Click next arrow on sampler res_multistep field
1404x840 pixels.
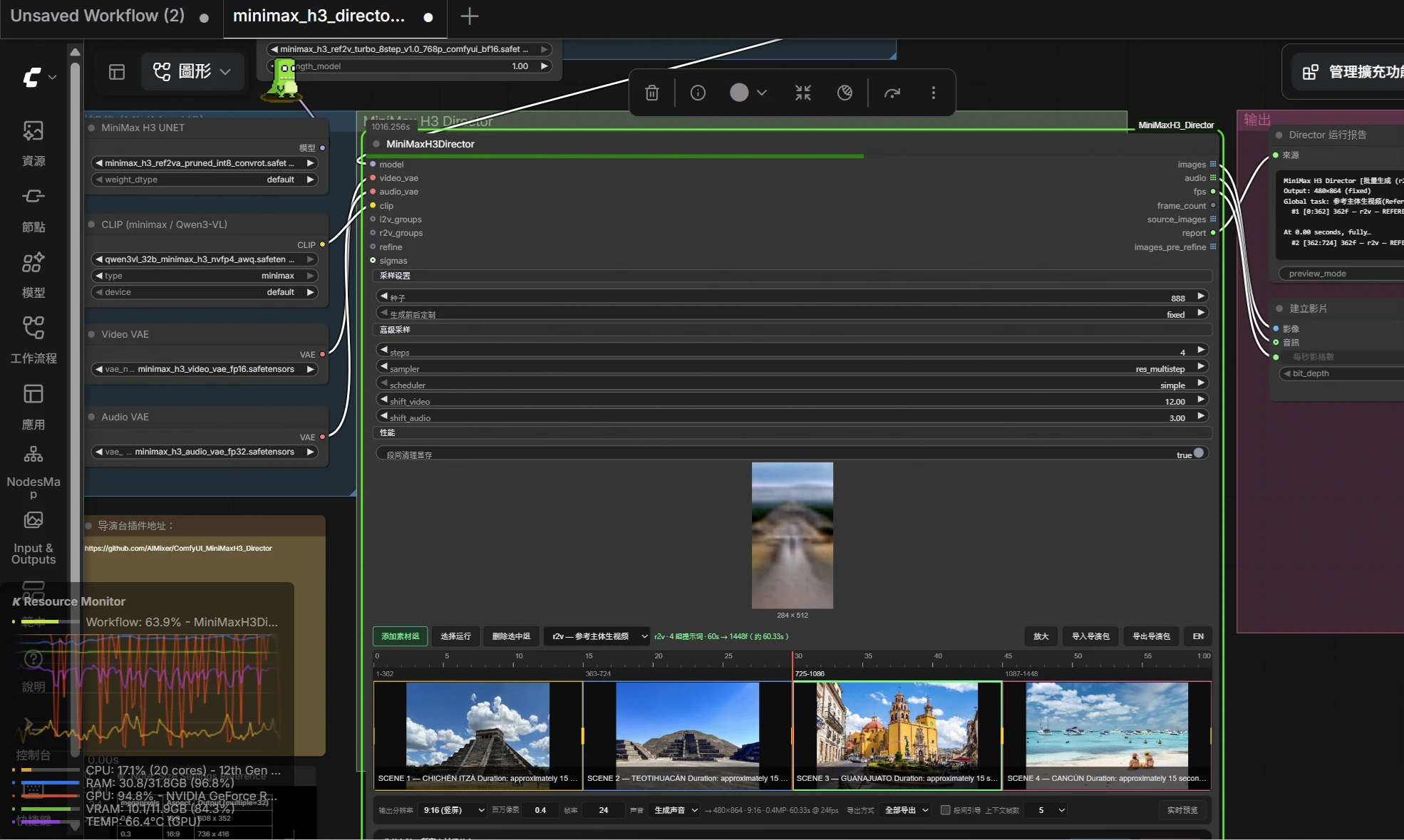(x=1201, y=366)
